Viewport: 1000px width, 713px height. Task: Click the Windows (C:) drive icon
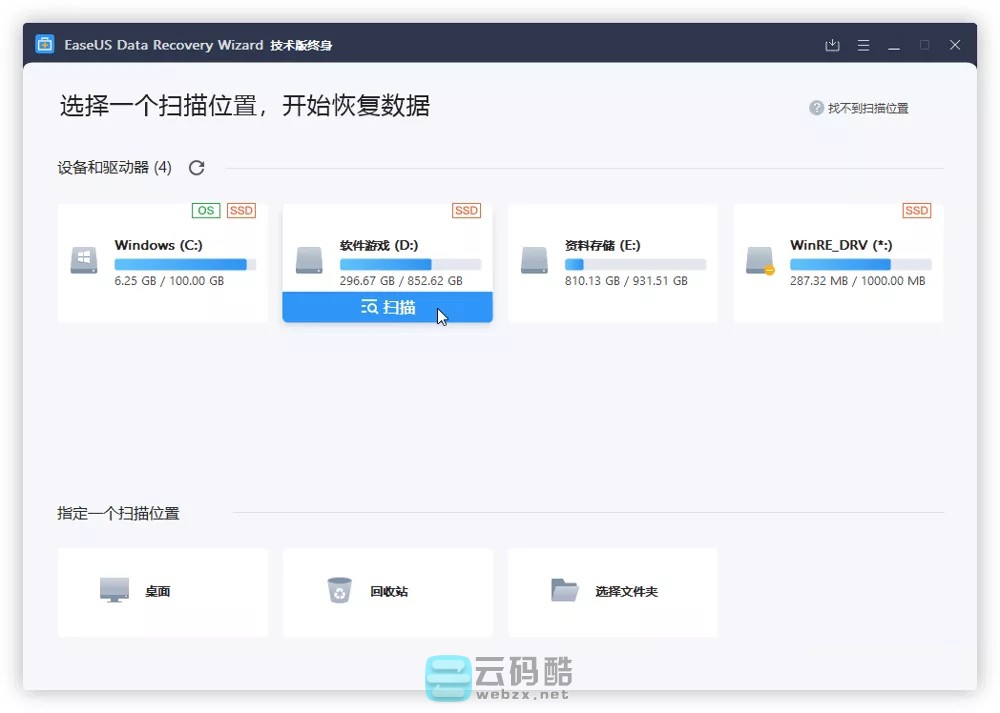click(x=84, y=261)
